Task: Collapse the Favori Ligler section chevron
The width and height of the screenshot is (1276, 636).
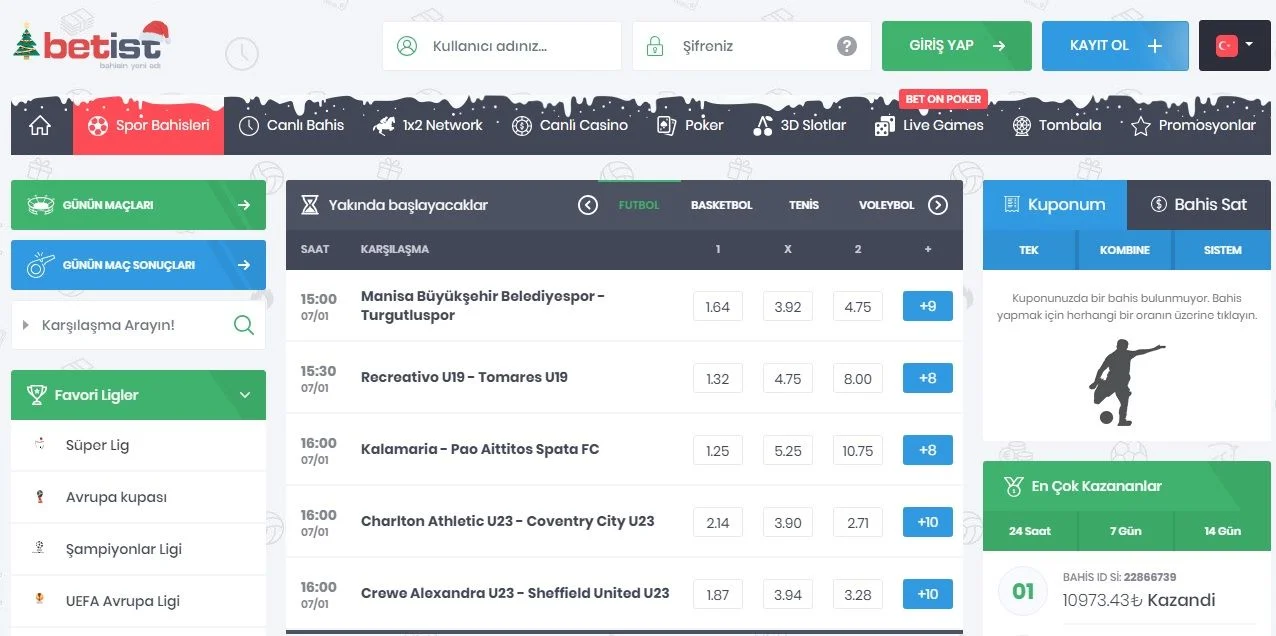Action: click(x=245, y=395)
